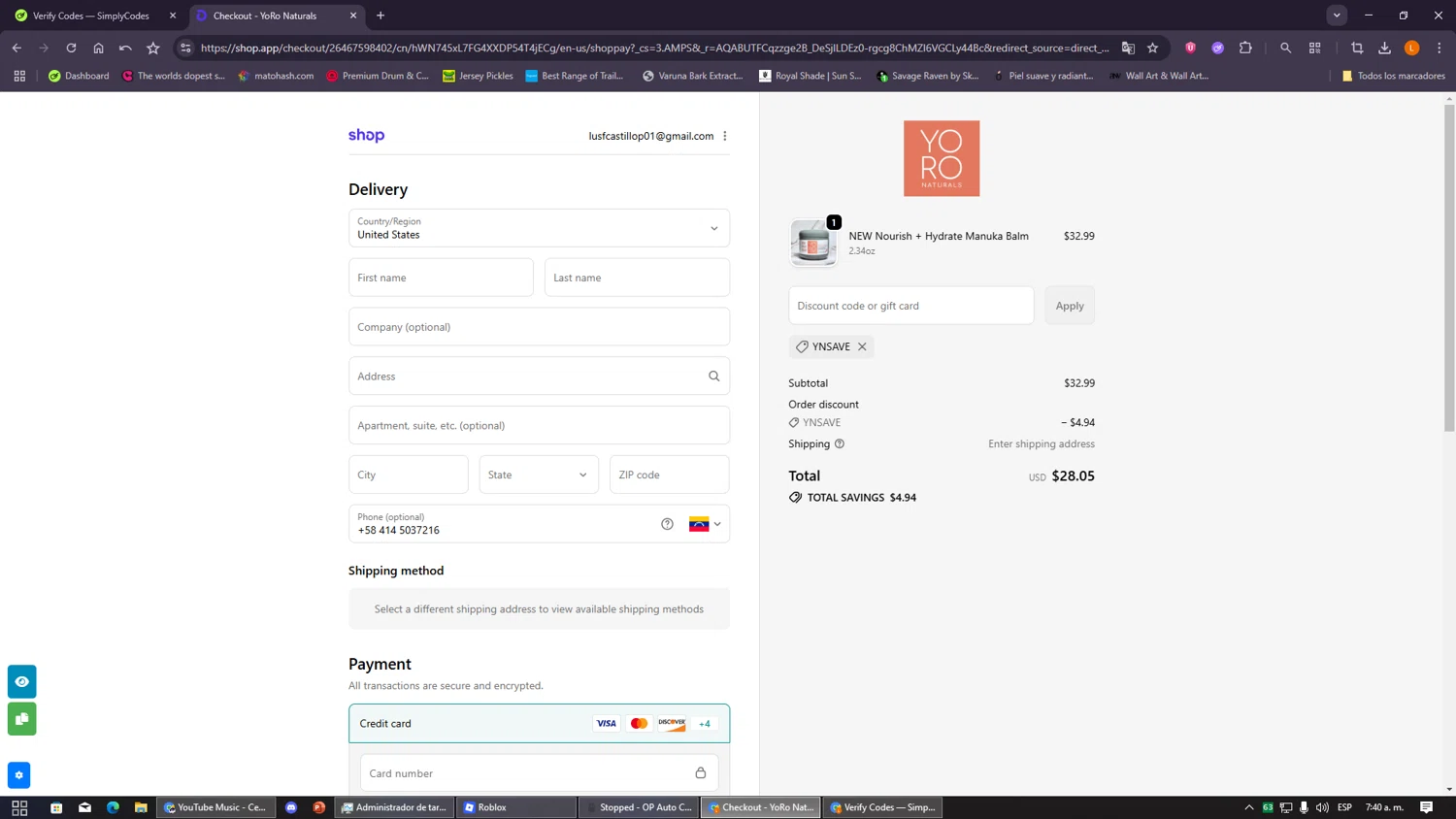Open the Country/Region dropdown
Image resolution: width=1456 pixels, height=819 pixels.
point(539,228)
